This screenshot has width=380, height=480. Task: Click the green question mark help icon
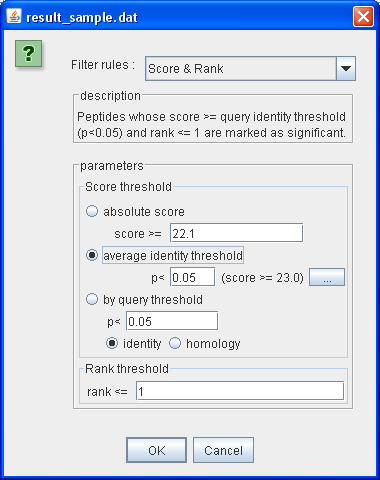pos(28,53)
